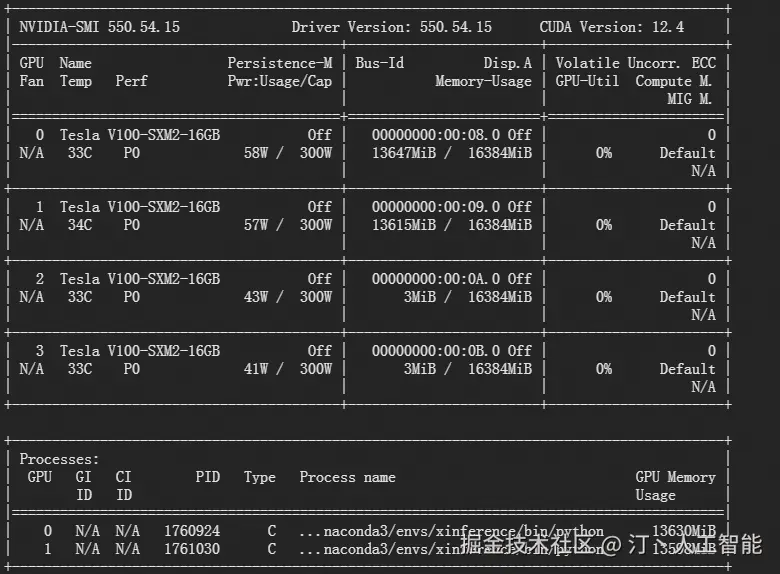This screenshot has height=574, width=780.
Task: Click the Disp.A column header
Action: [507, 63]
